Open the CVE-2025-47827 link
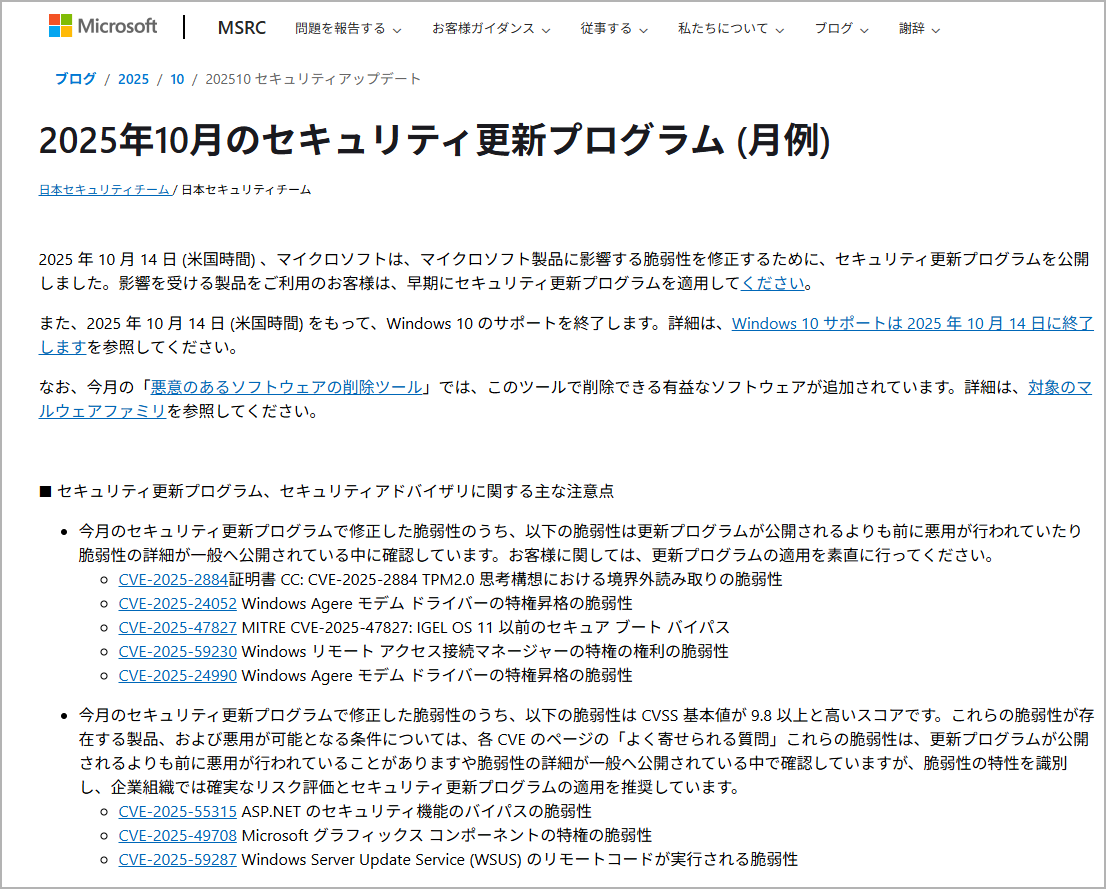Viewport: 1106px width, 889px height. [177, 627]
